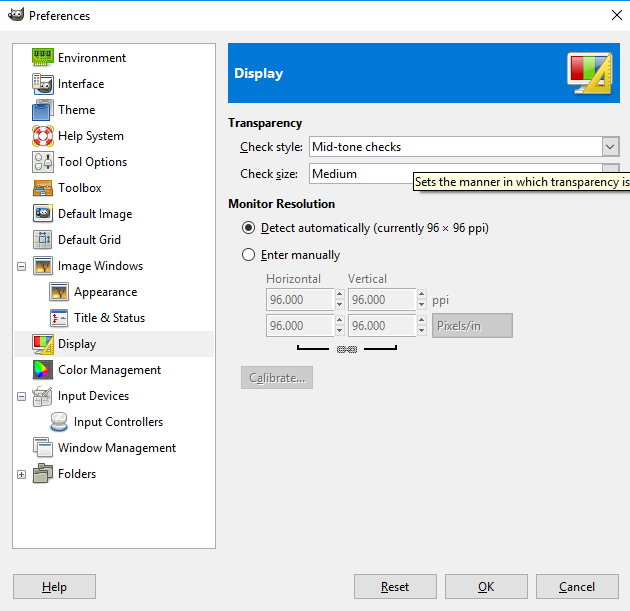This screenshot has height=611, width=630.
Task: Click the GIMP Wilber icon in the title bar
Action: 16,15
